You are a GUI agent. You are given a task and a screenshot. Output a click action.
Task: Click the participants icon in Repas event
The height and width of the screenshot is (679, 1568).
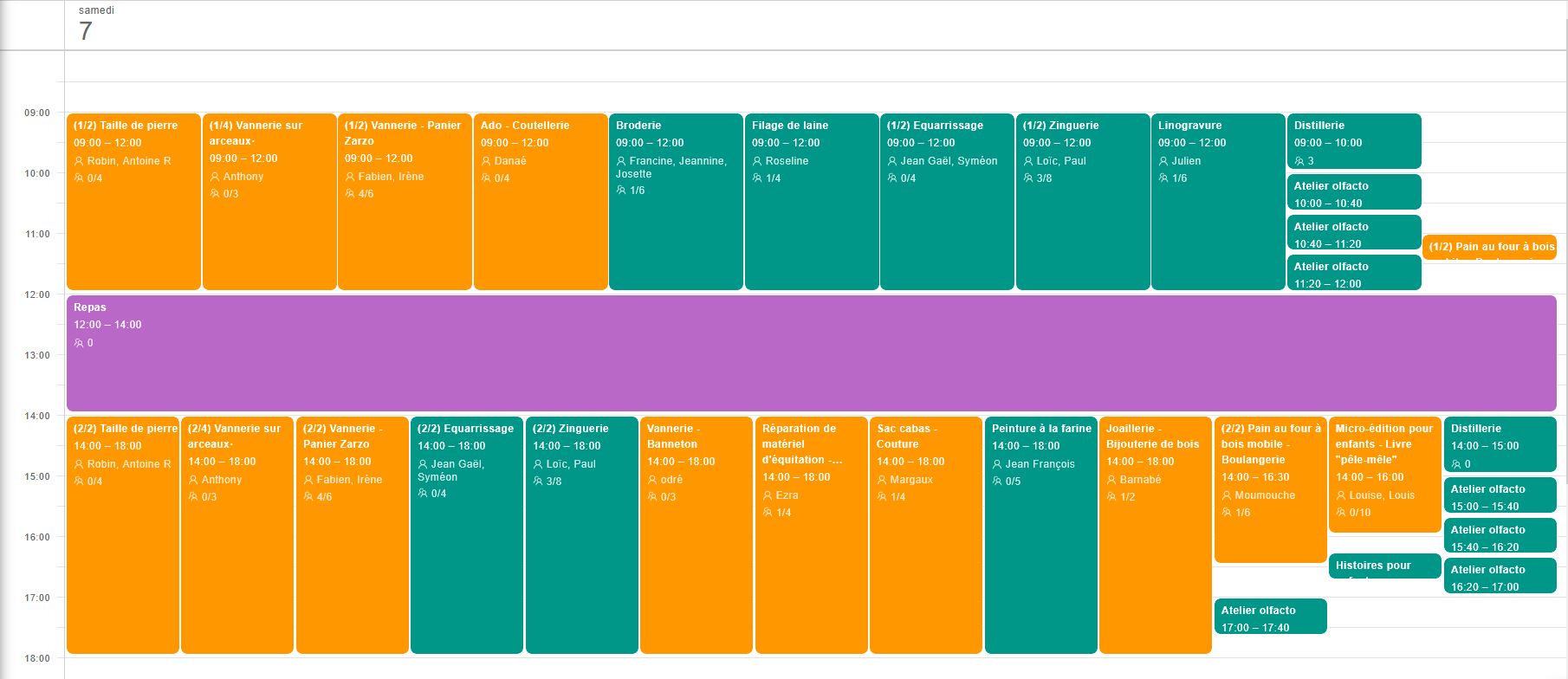coord(79,343)
